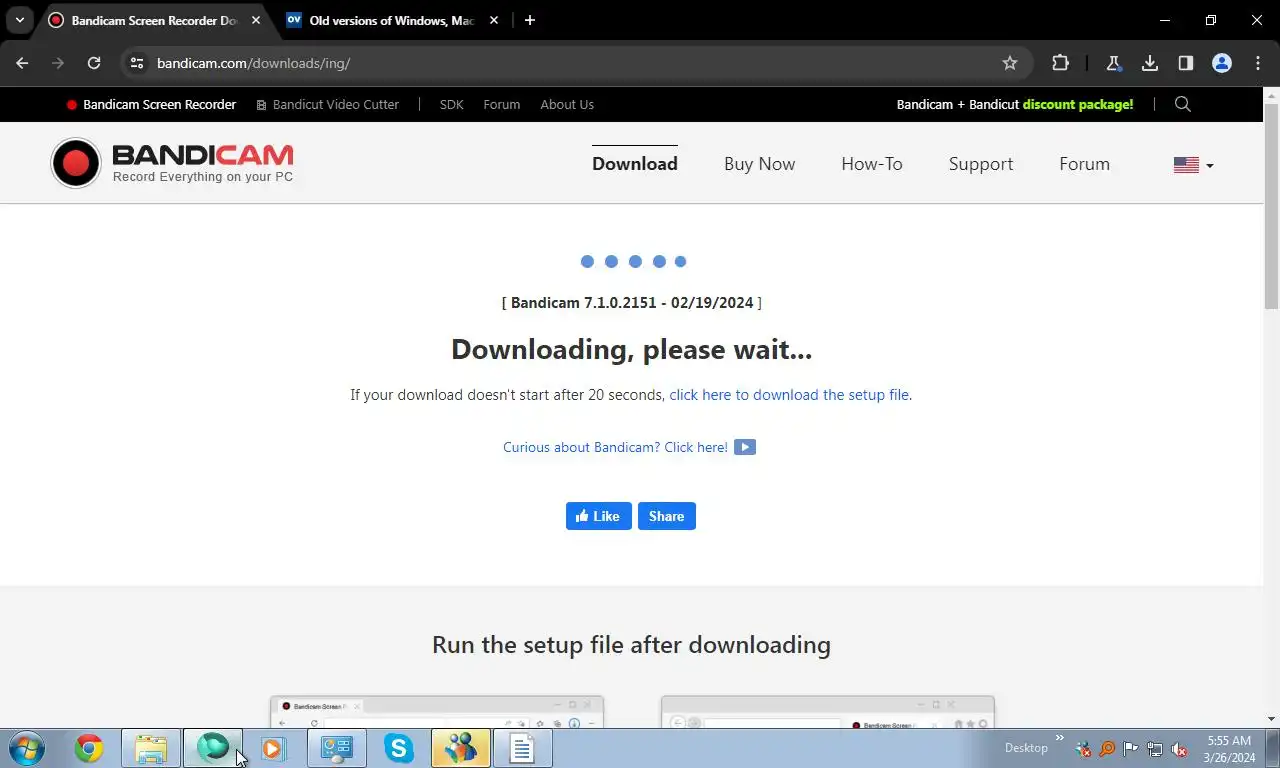Image resolution: width=1280 pixels, height=768 pixels.
Task: Select the How-To menu item
Action: point(872,164)
